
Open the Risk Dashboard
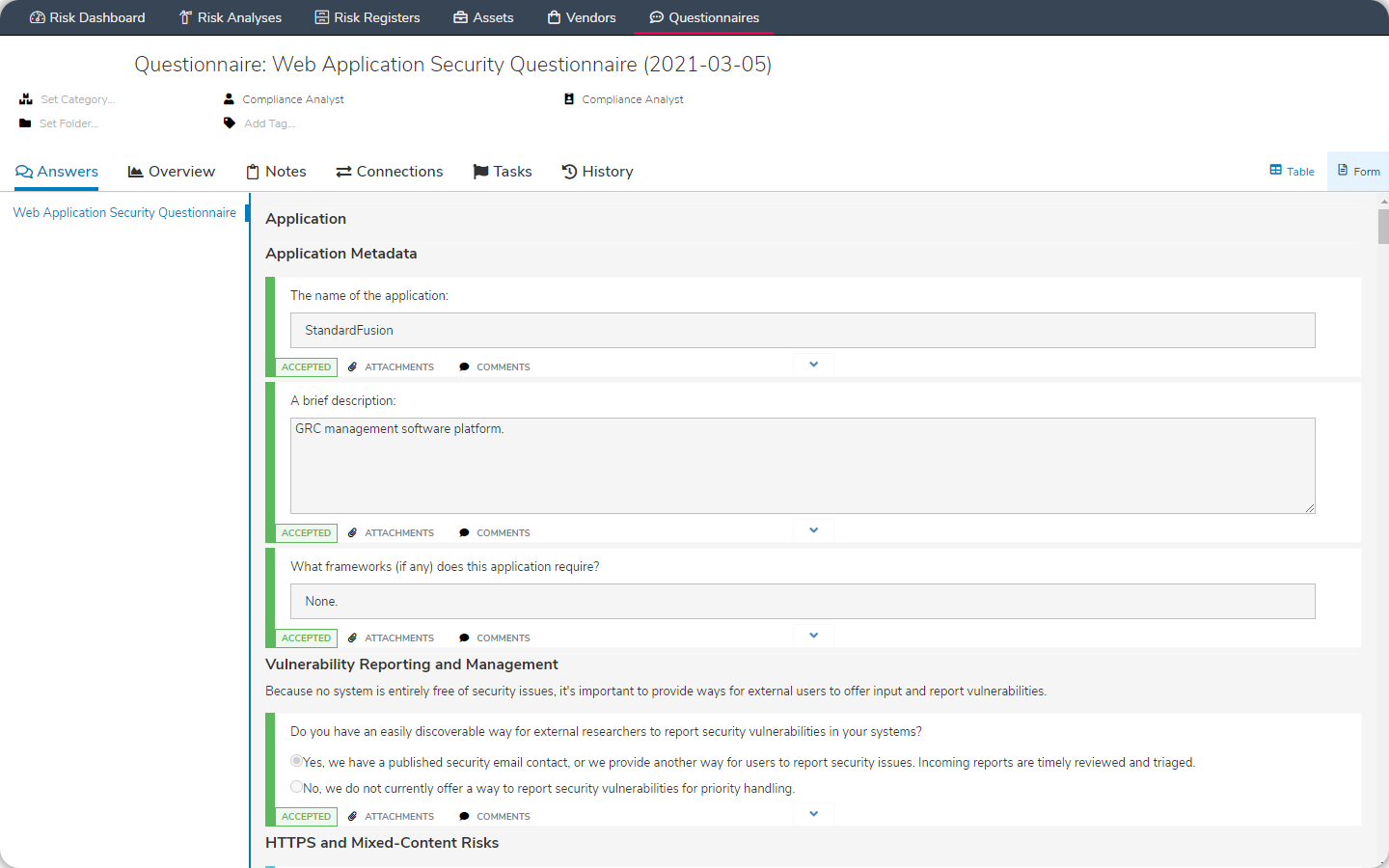(x=87, y=17)
